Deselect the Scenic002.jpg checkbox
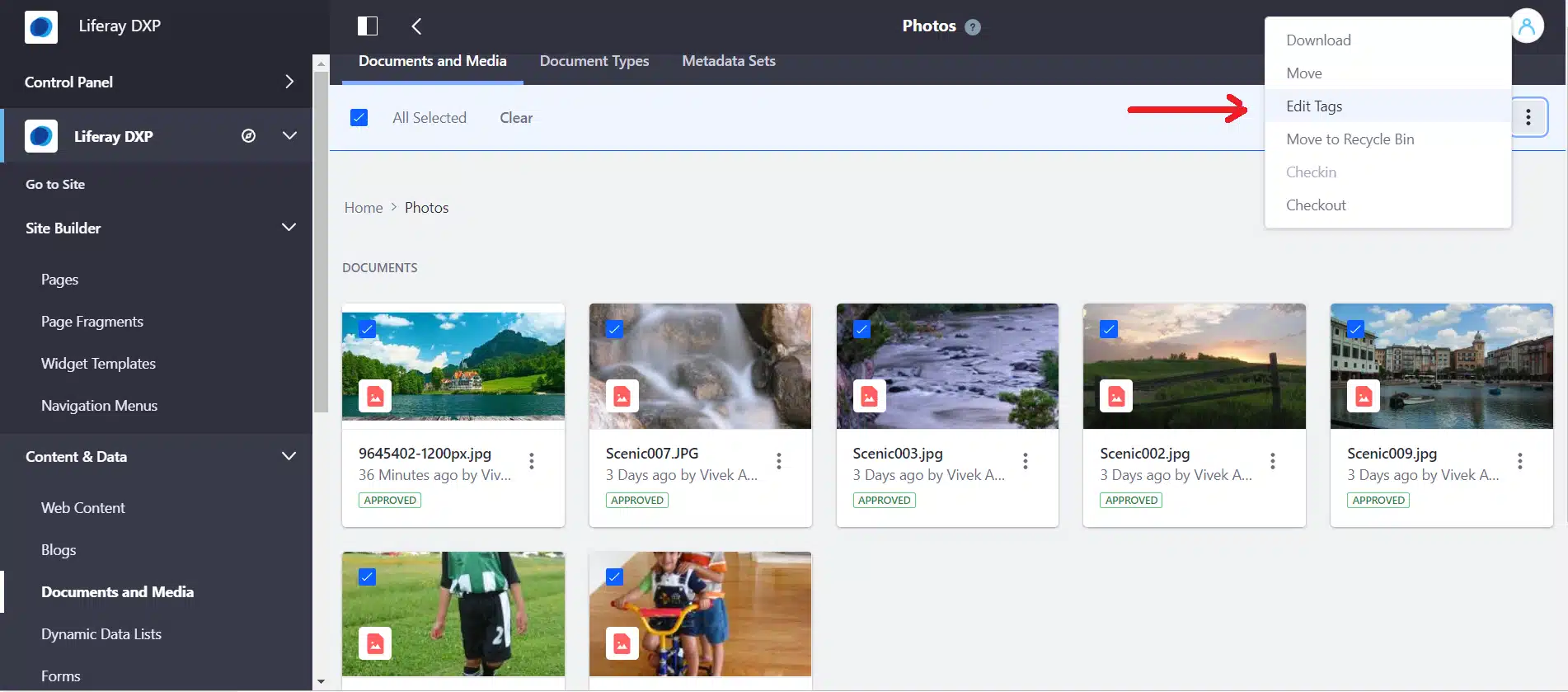Image resolution: width=1568 pixels, height=692 pixels. click(1109, 329)
